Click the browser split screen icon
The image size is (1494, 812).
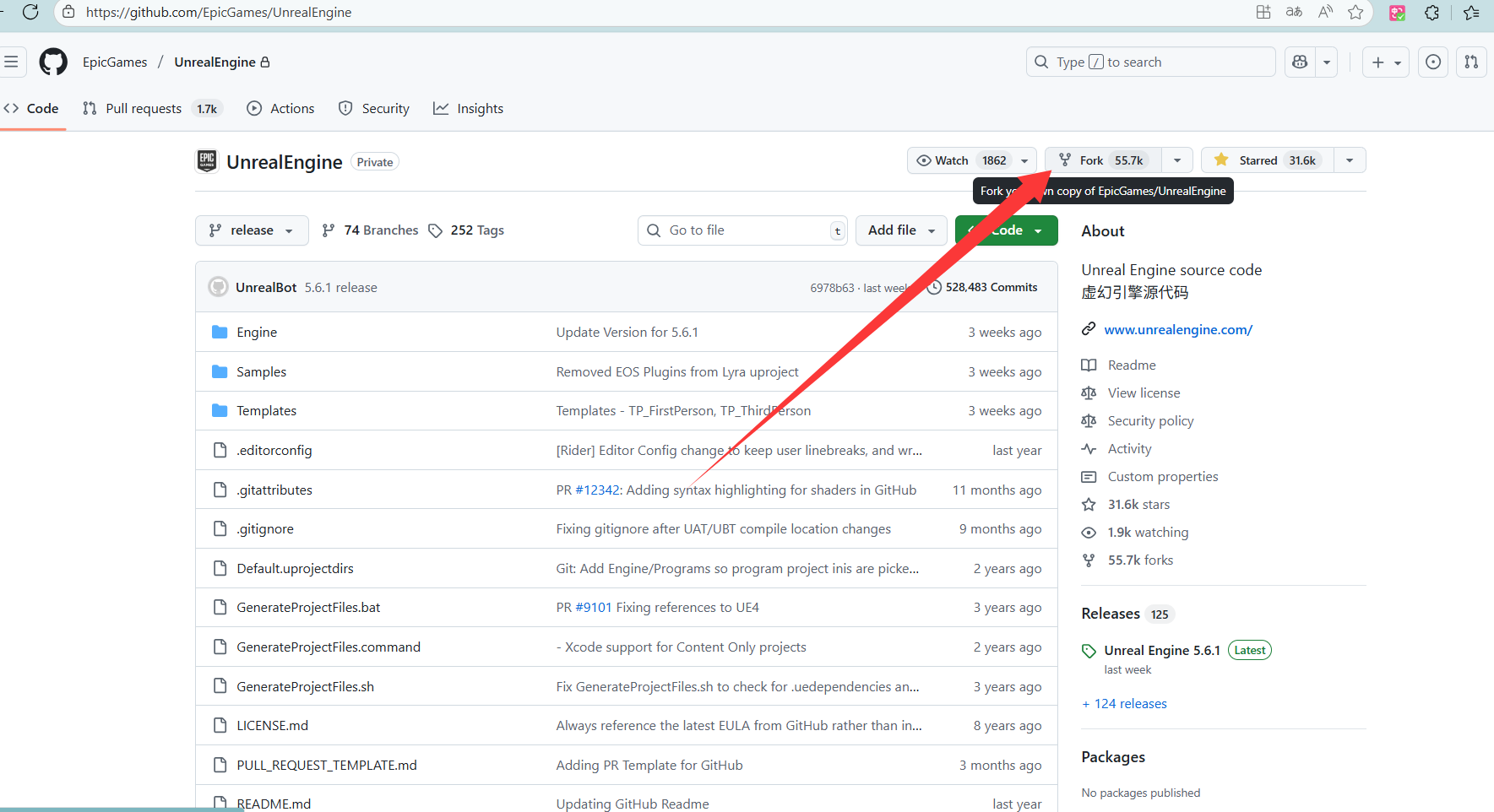1263,12
